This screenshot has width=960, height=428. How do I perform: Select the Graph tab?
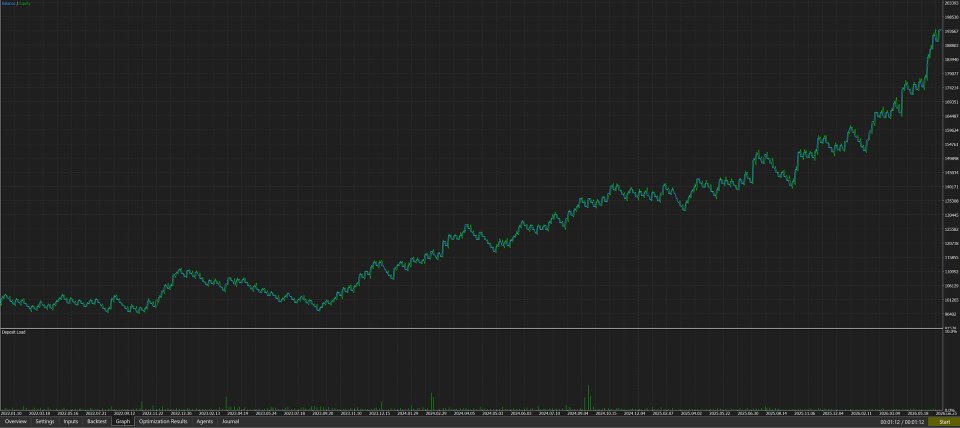tap(123, 421)
